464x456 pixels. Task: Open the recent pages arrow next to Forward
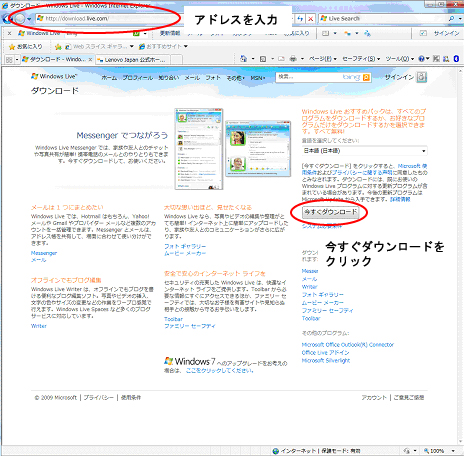point(29,19)
